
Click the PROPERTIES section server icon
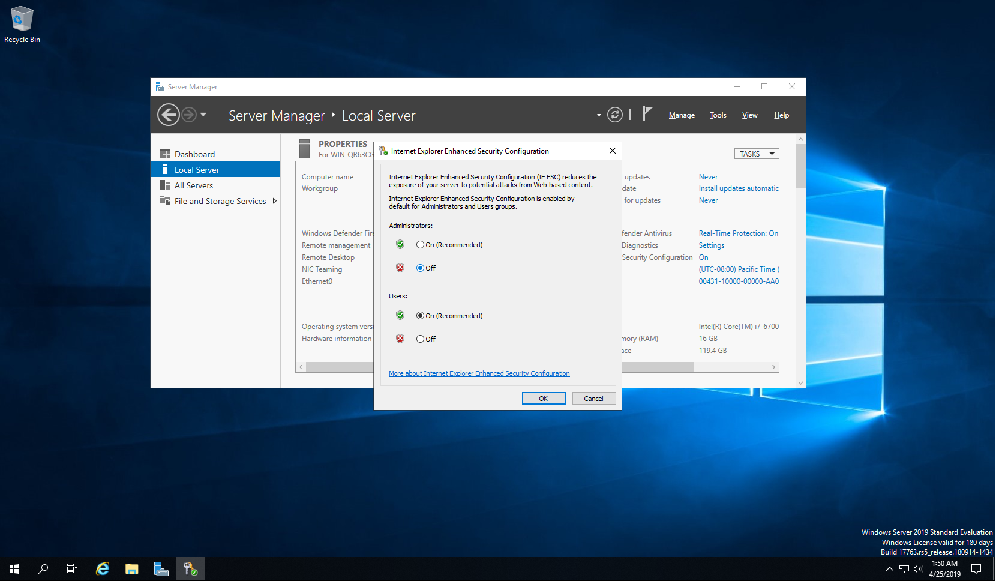pyautogui.click(x=305, y=148)
